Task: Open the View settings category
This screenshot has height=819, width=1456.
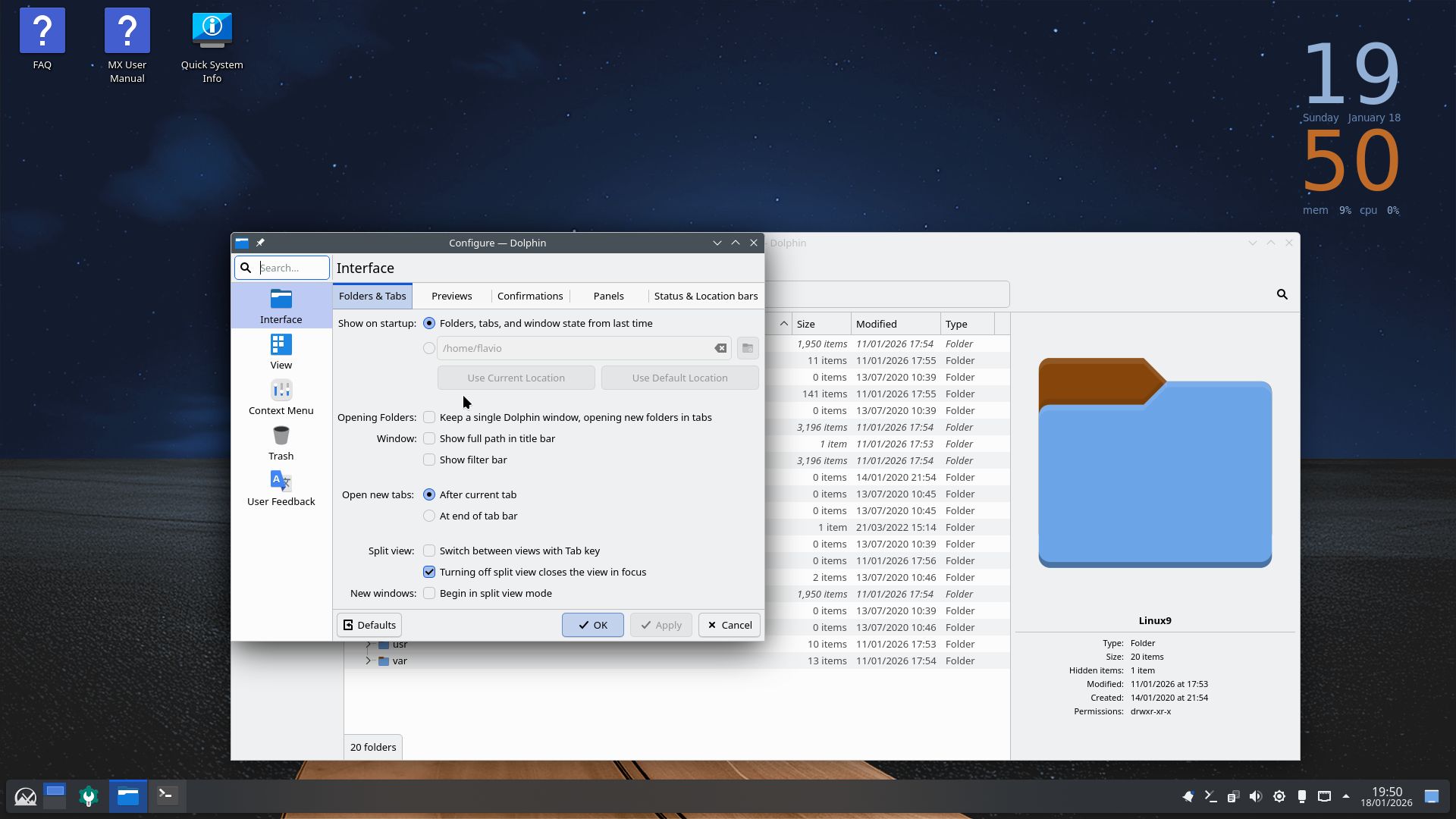Action: (x=281, y=351)
